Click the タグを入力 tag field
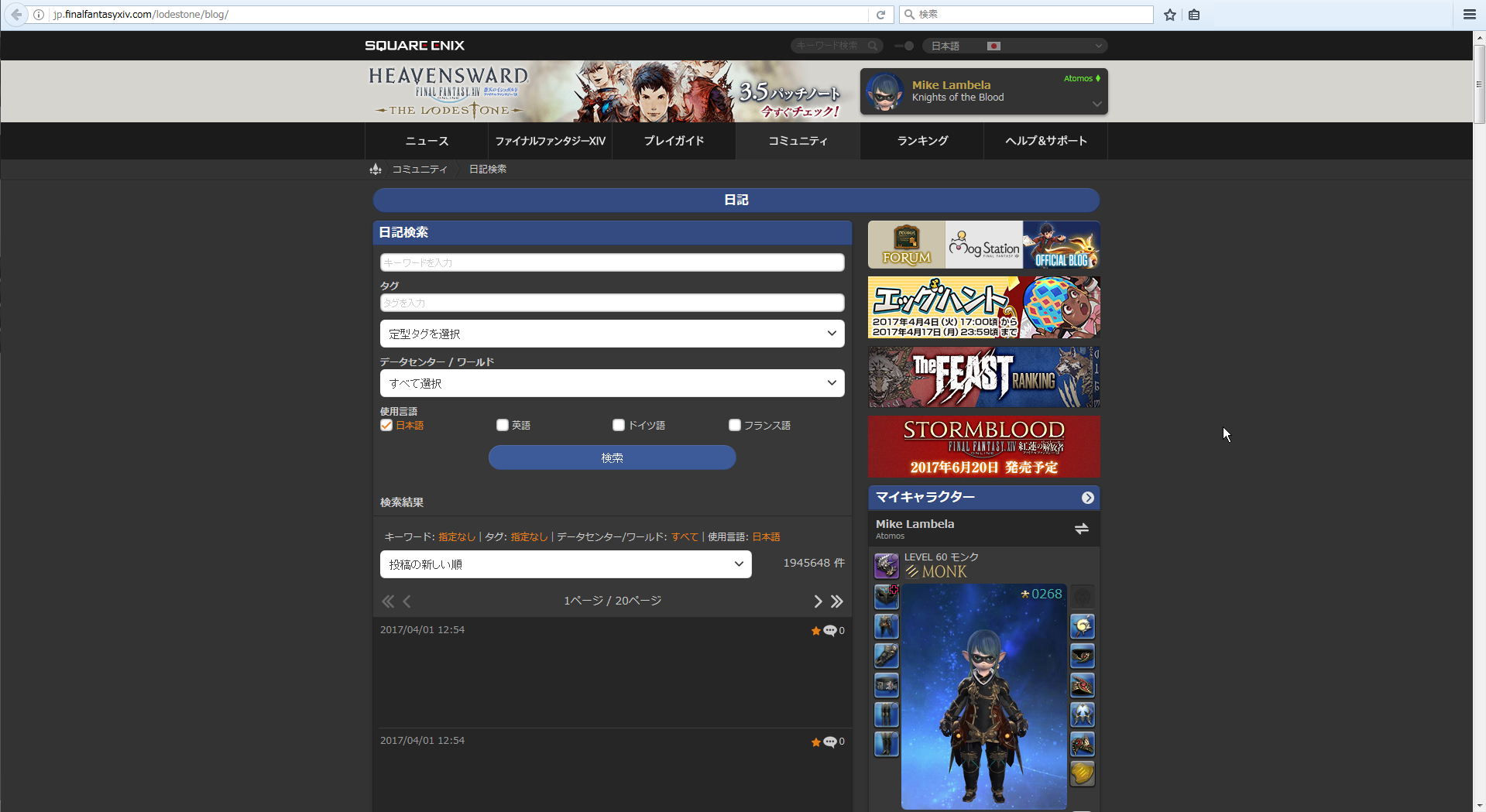Viewport: 1486px width, 812px height. tap(612, 303)
